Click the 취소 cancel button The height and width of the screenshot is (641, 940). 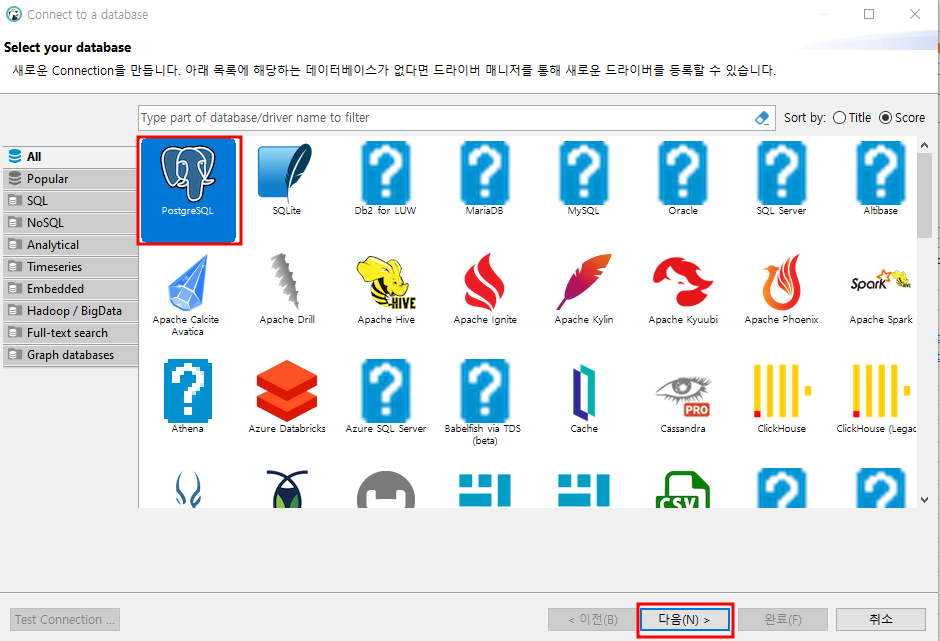(881, 619)
